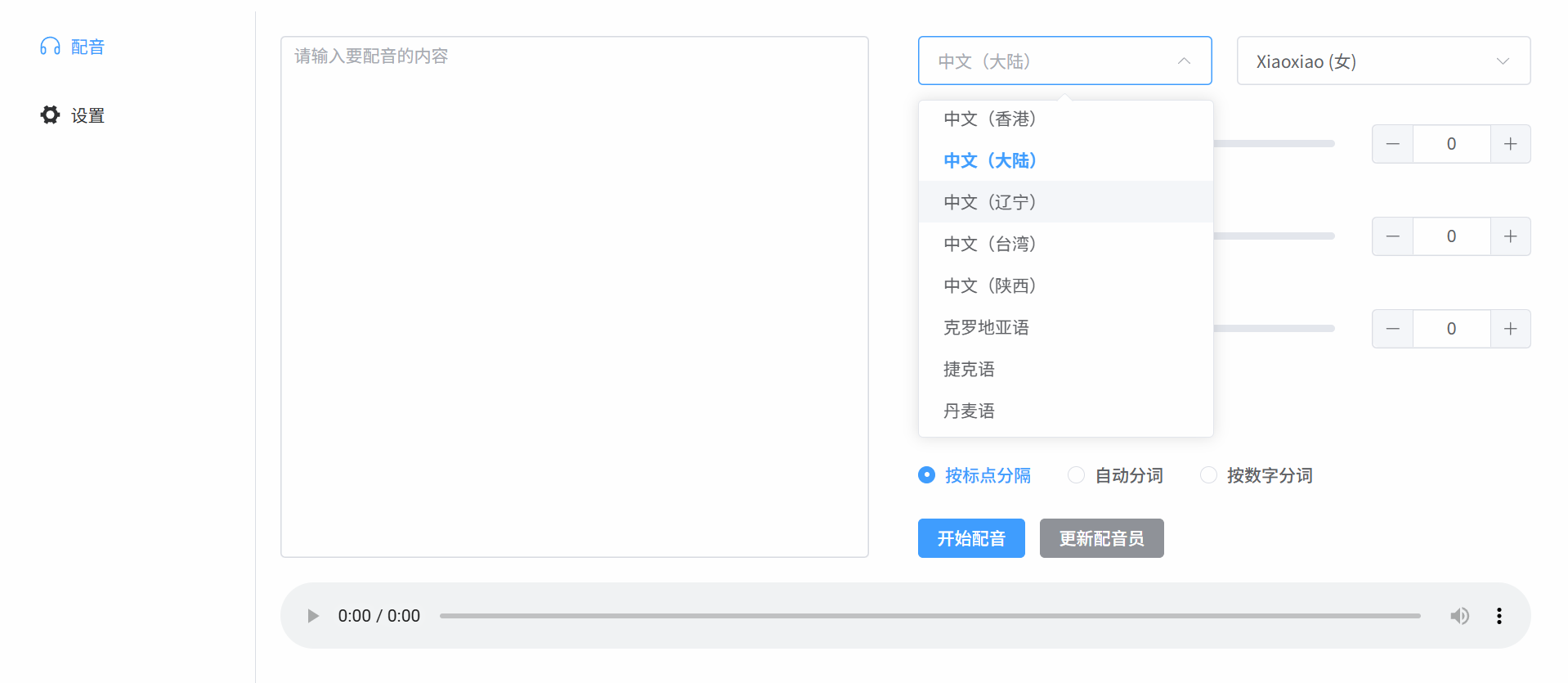Viewport: 1568px width, 683px height.
Task: Open the 设置 sidebar section
Action: coord(72,115)
